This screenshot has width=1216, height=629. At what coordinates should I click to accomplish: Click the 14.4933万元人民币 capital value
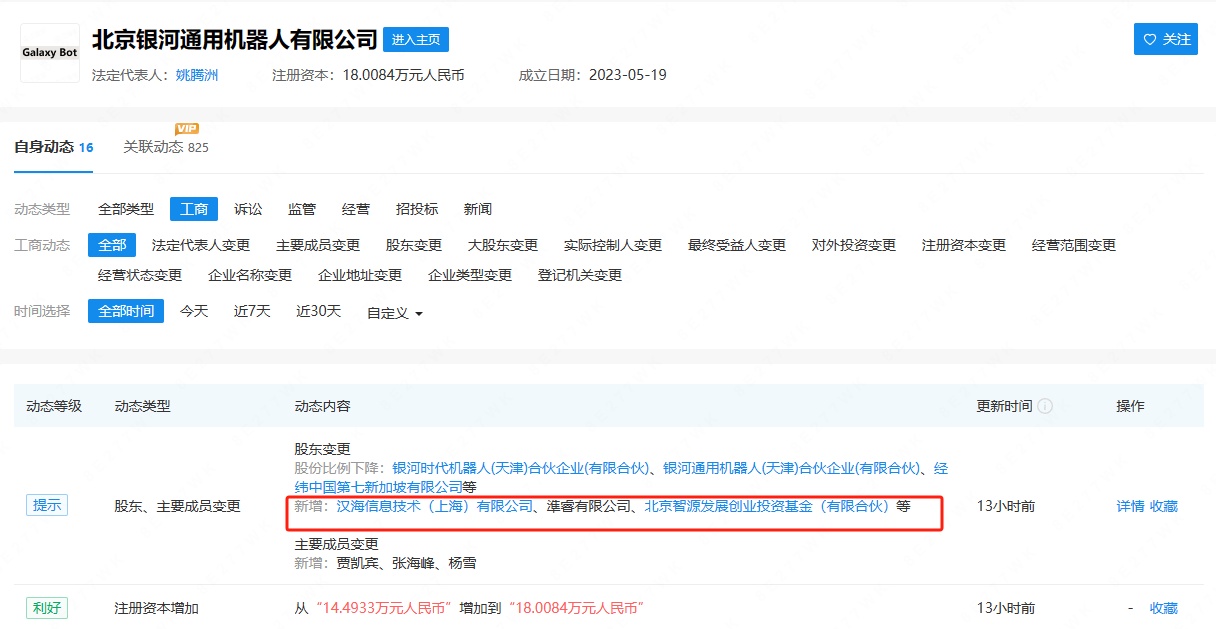pos(383,608)
